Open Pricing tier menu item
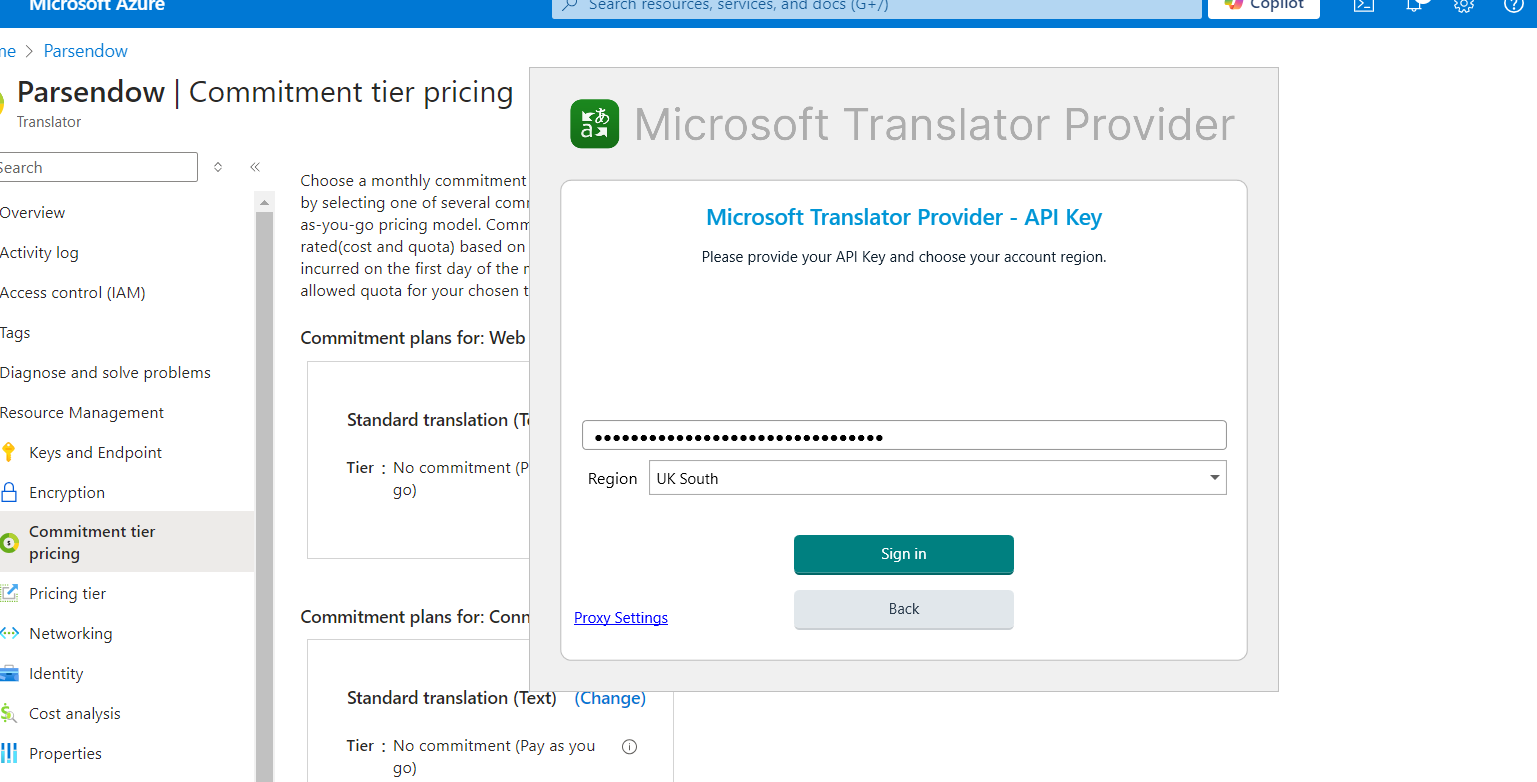Screen dimensions: 1537x782 (68, 593)
